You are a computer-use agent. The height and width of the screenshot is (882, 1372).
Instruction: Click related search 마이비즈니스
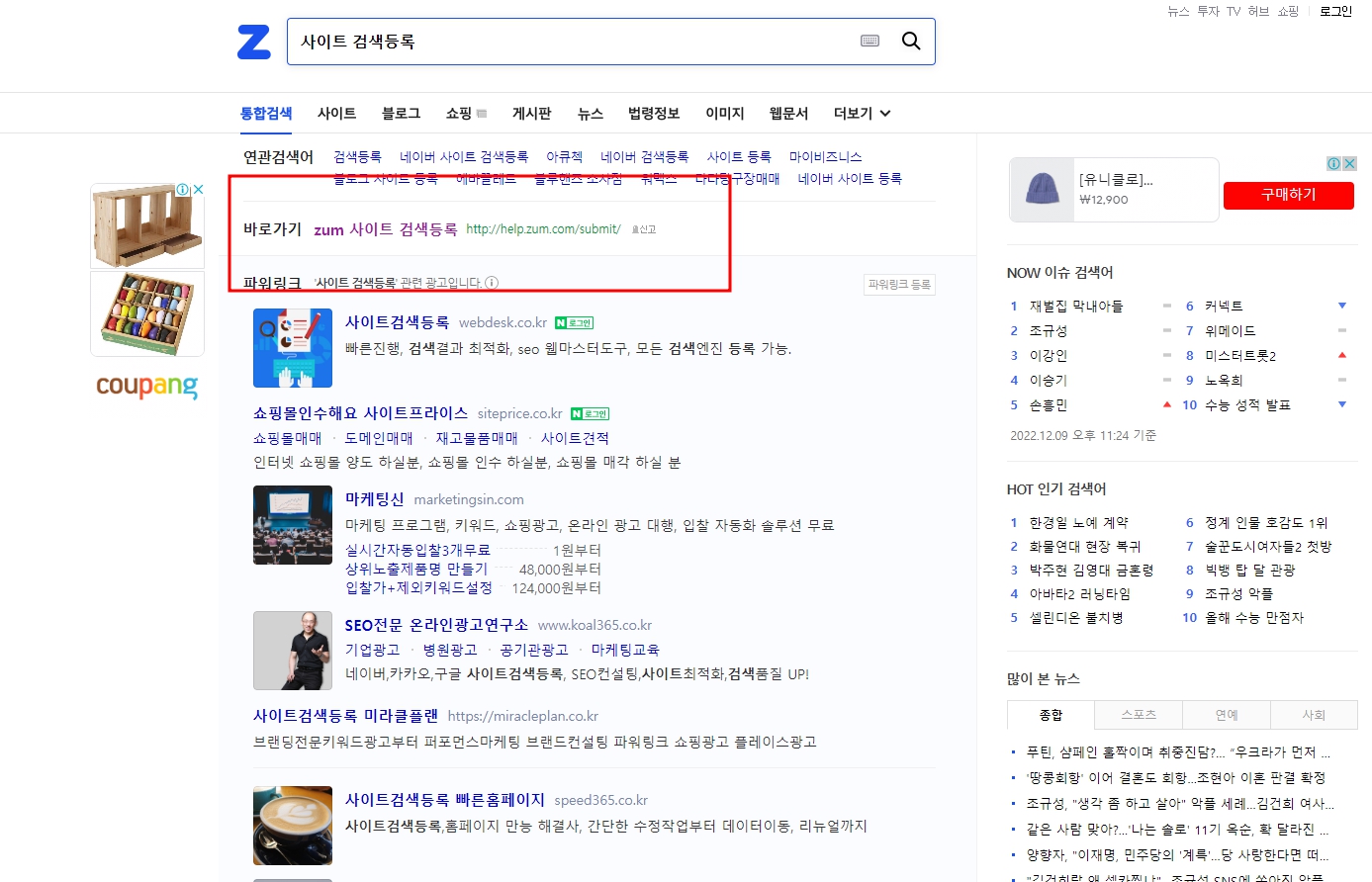(825, 157)
